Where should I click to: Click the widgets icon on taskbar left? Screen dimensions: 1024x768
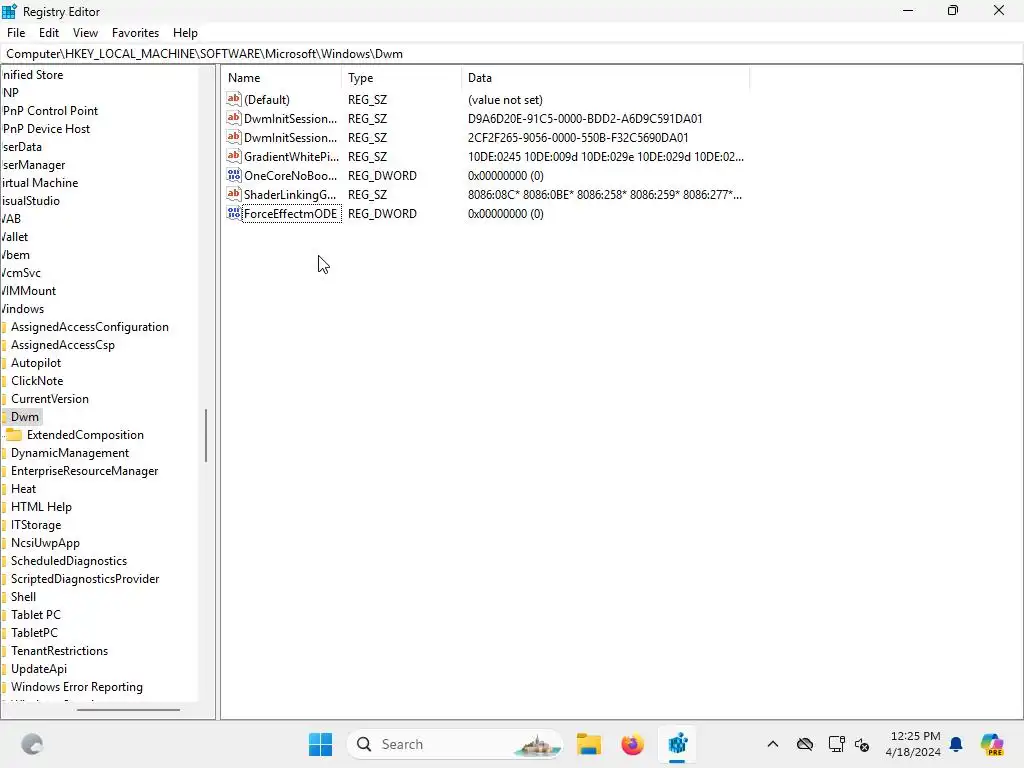tap(32, 744)
